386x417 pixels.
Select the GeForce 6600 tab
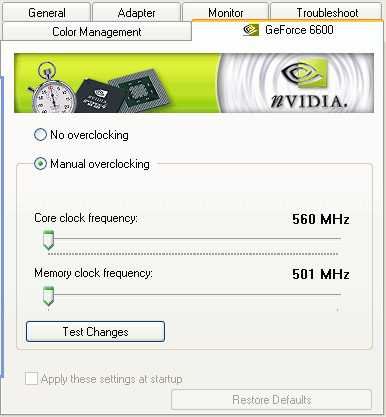pyautogui.click(x=288, y=30)
